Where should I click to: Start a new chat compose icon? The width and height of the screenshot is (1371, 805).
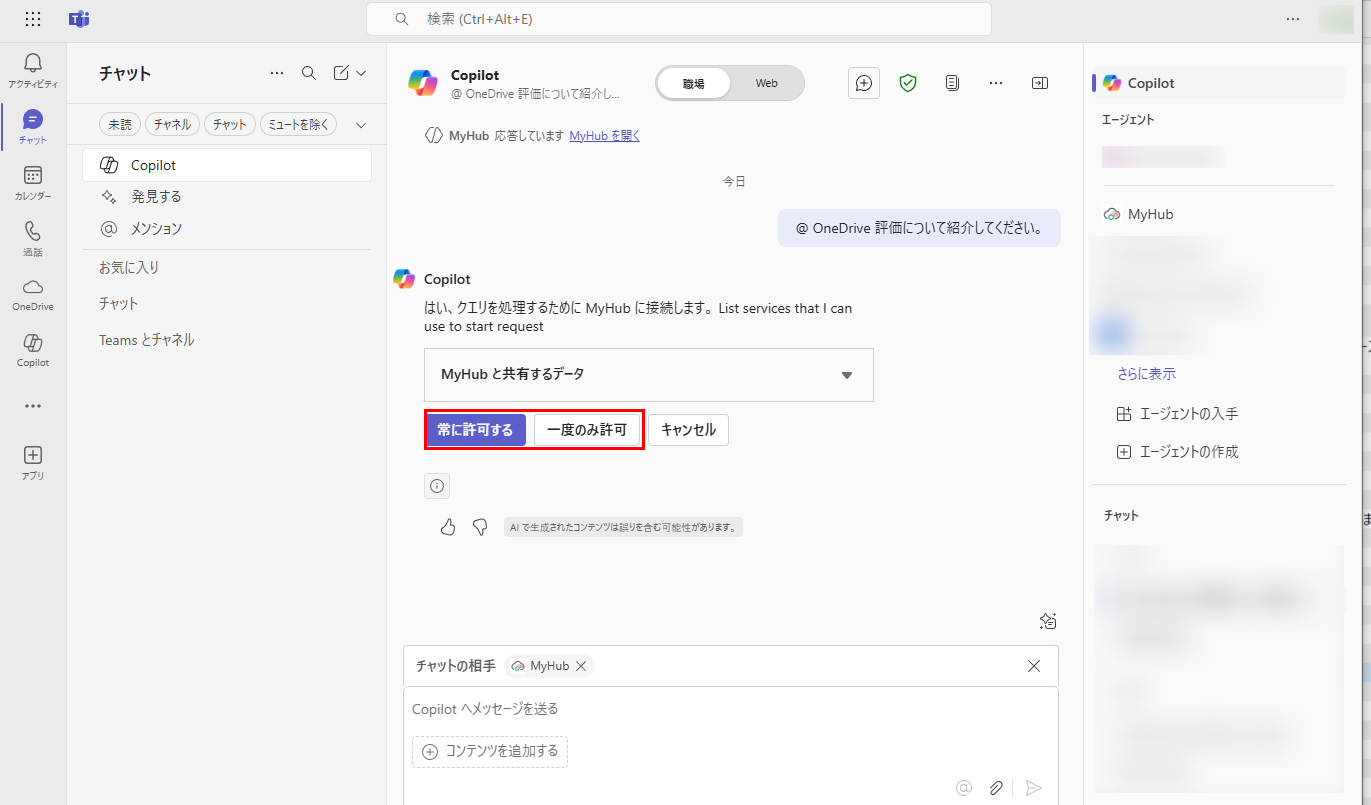tap(341, 73)
